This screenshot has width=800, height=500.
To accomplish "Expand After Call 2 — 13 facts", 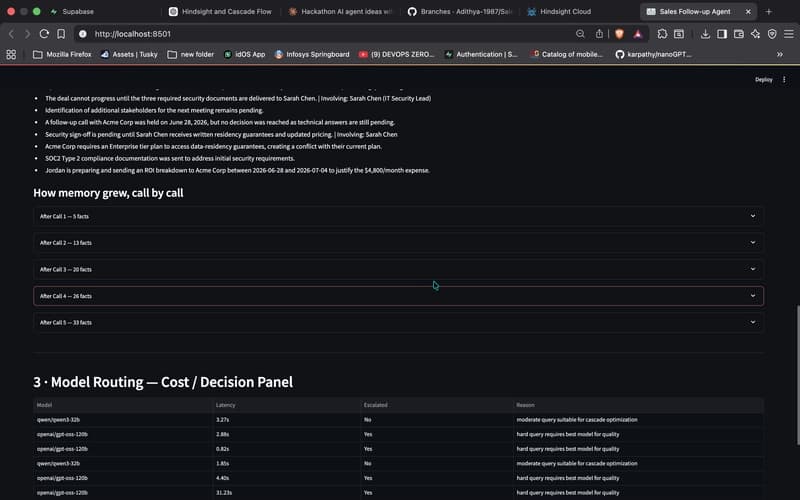I will [x=398, y=243].
